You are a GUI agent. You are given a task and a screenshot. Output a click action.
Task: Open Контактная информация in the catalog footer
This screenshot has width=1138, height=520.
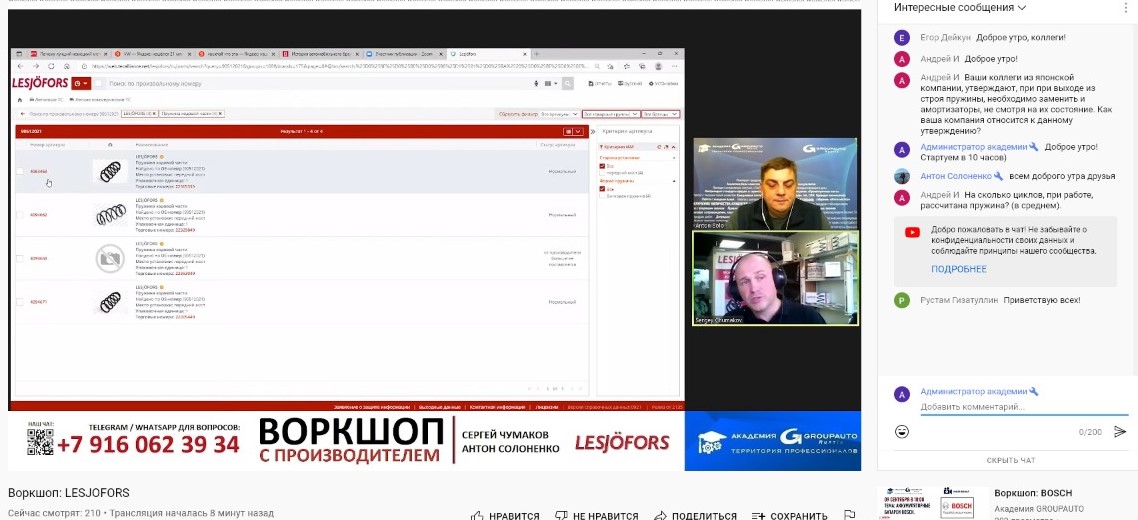499,407
